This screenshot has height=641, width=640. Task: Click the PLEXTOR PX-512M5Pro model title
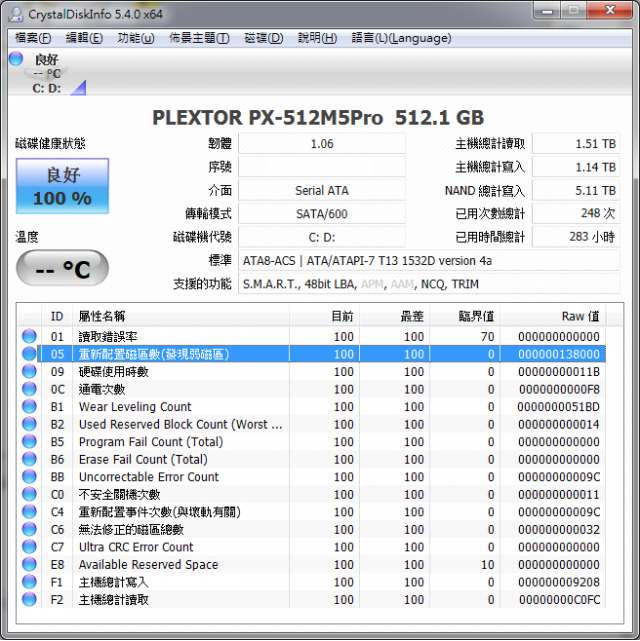[318, 118]
